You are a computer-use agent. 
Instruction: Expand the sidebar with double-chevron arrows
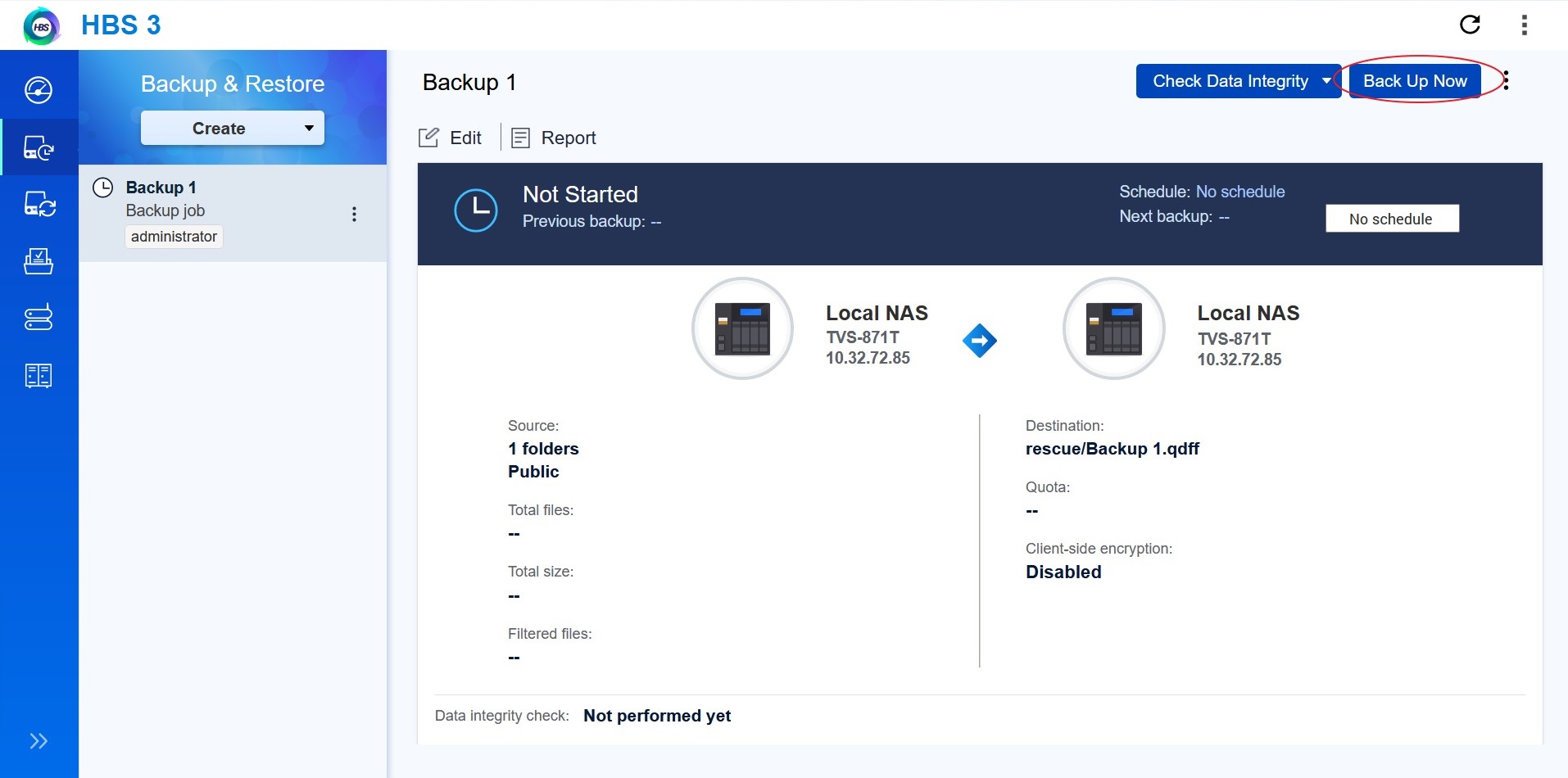click(39, 741)
